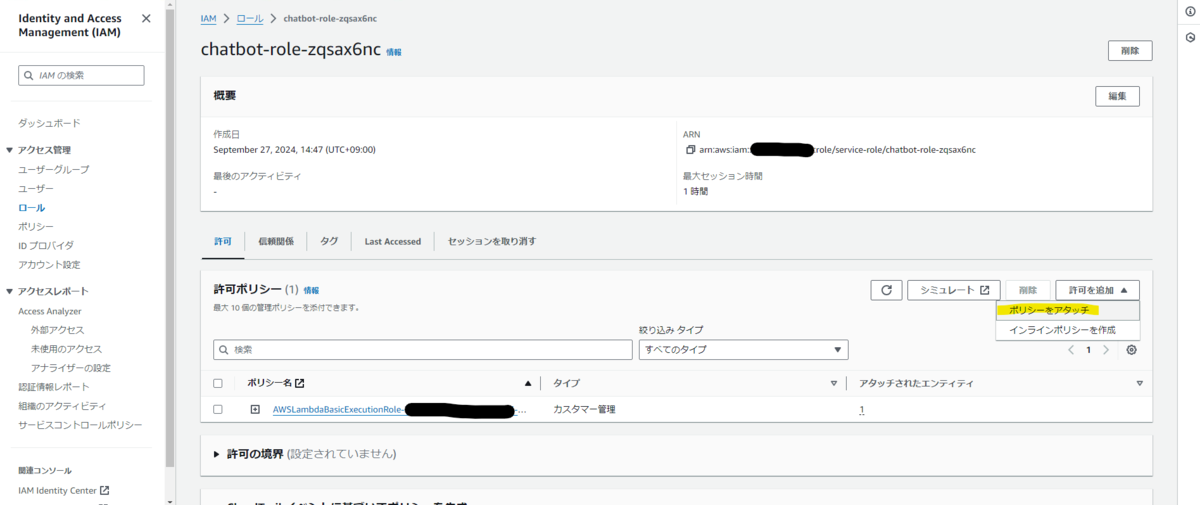This screenshot has height=505, width=1200.
Task: Open external link icon beside ポリシー名 header
Action: coord(300,383)
